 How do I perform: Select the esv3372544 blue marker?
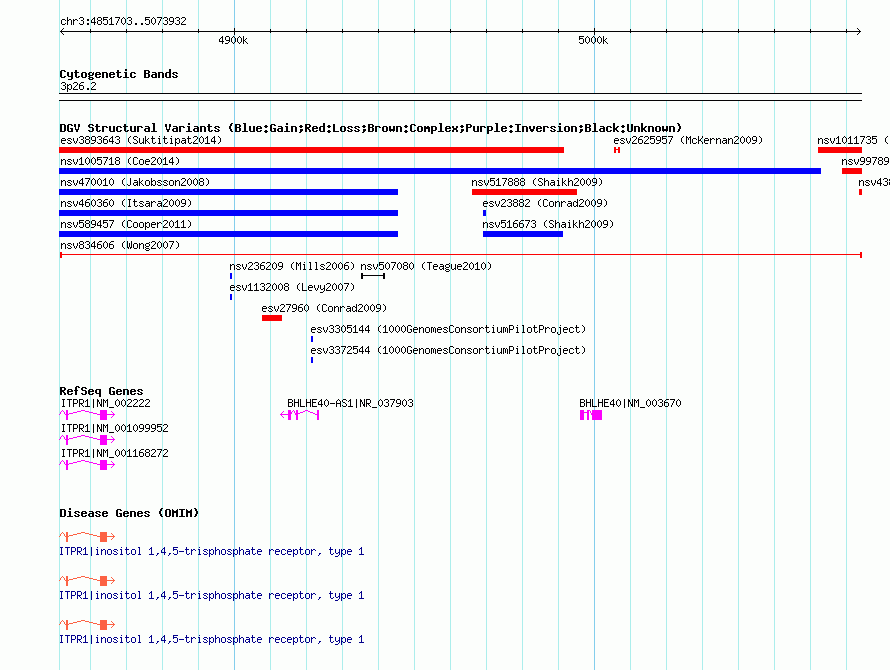pyautogui.click(x=312, y=360)
